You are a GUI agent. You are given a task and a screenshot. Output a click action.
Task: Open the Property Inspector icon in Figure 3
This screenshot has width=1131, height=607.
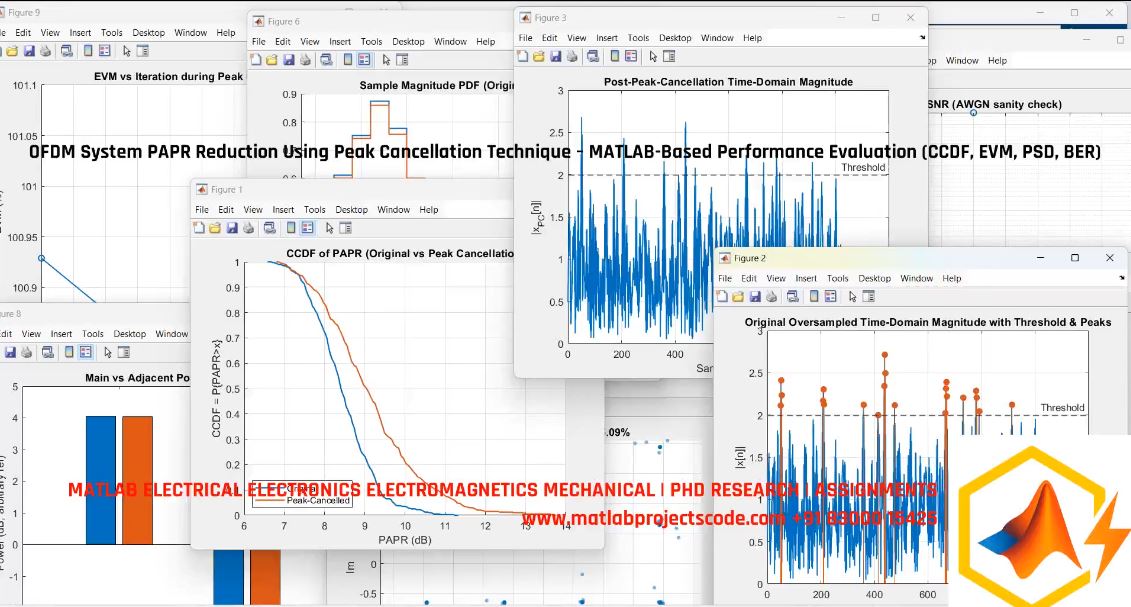click(668, 57)
